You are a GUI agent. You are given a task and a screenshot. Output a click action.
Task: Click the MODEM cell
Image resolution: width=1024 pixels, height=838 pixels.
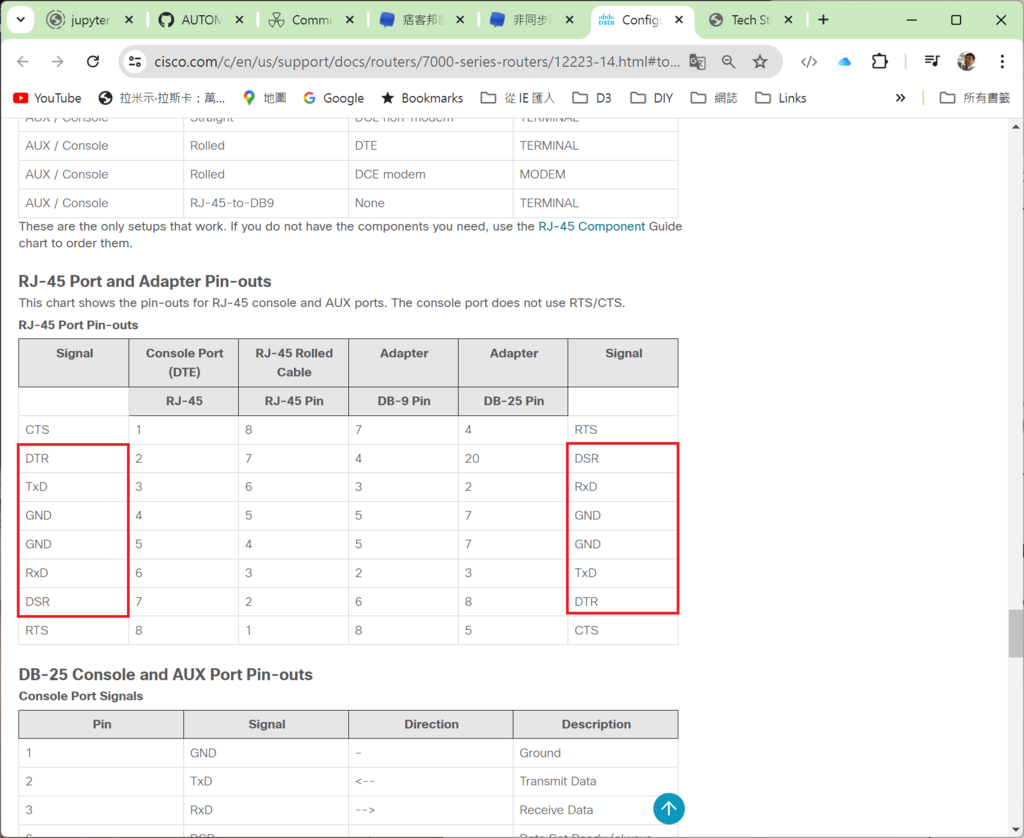click(595, 174)
